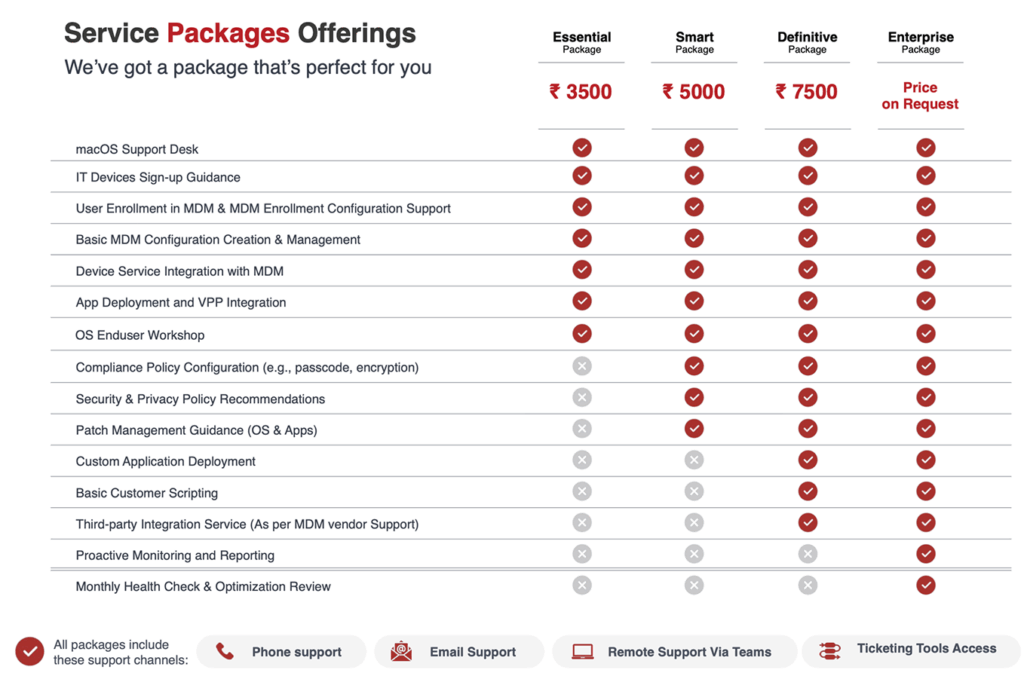Click Enterprise checkmark for Monthly Health Check
This screenshot has height=679, width=1024.
pos(926,585)
